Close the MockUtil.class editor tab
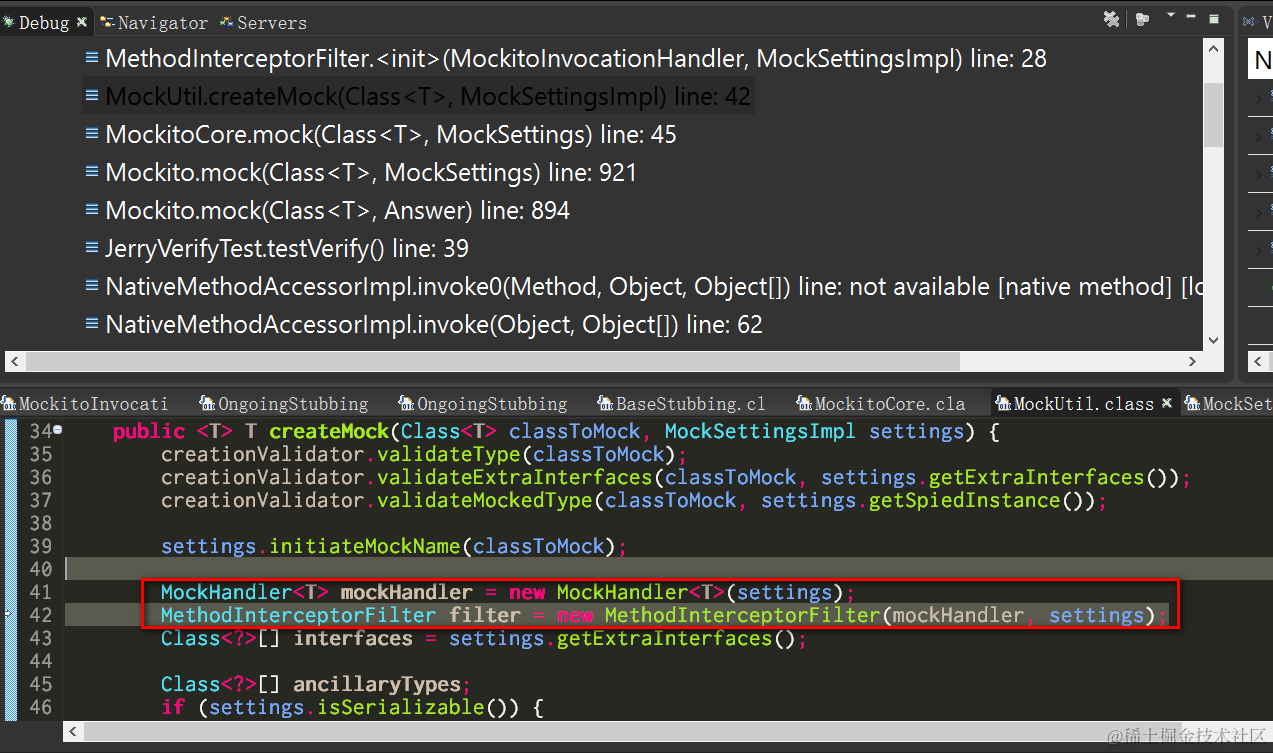The image size is (1273, 753). [x=1165, y=404]
